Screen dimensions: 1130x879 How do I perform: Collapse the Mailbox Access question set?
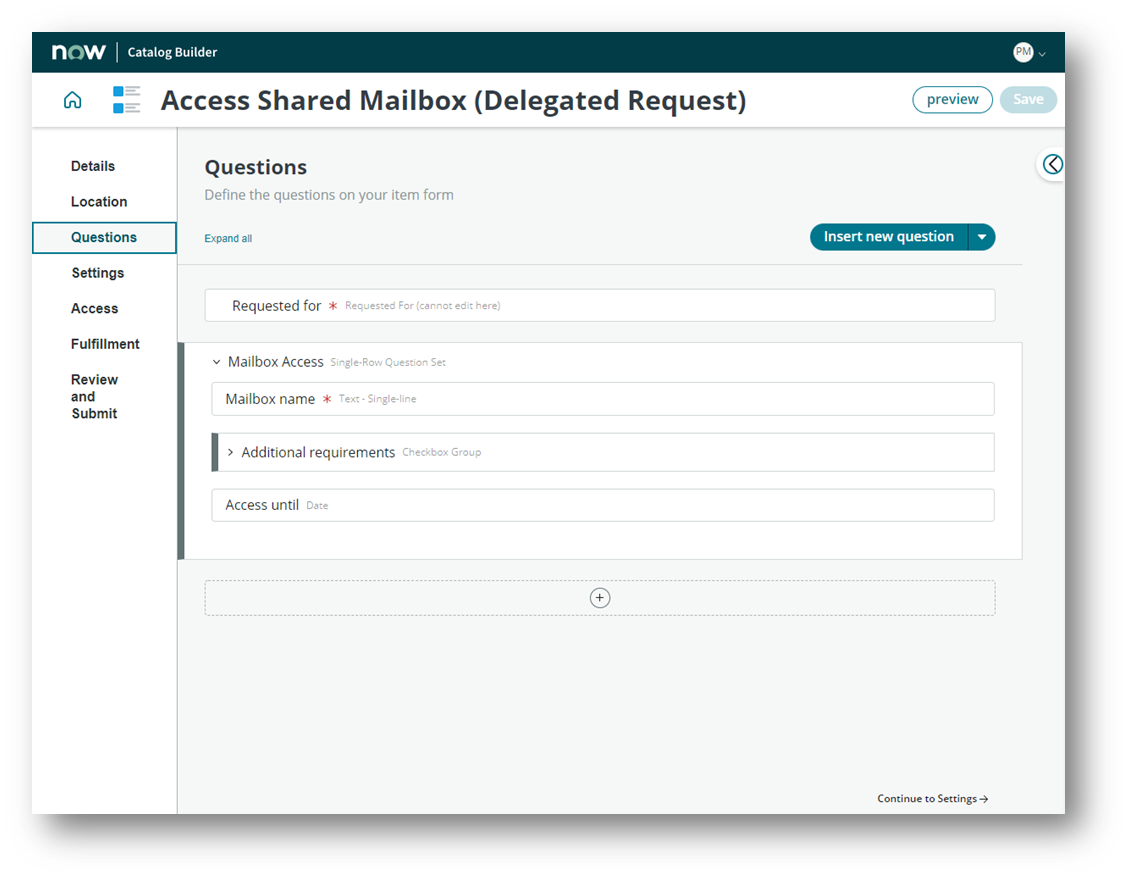[x=217, y=361]
